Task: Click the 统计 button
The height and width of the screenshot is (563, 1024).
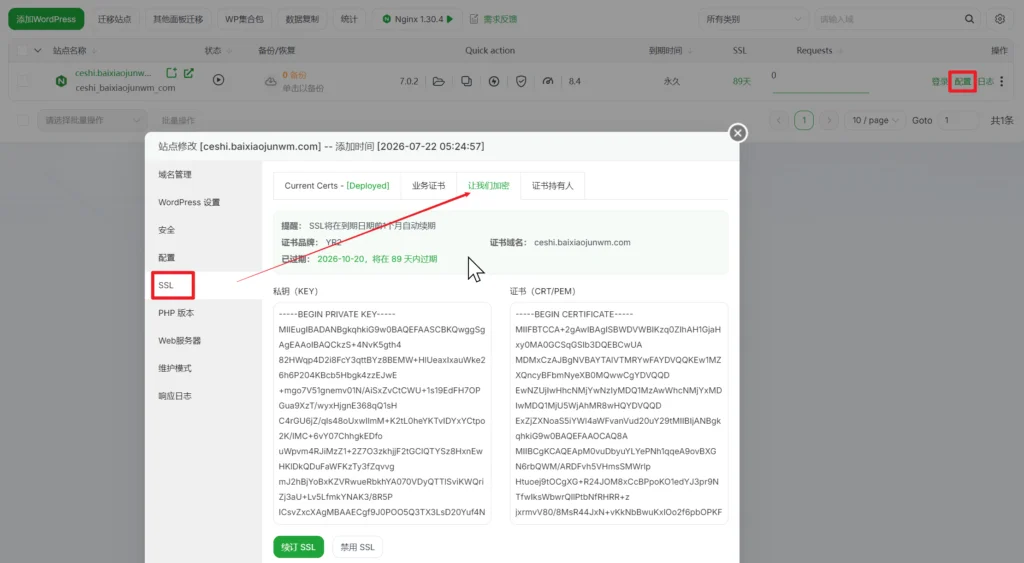Action: click(x=349, y=19)
